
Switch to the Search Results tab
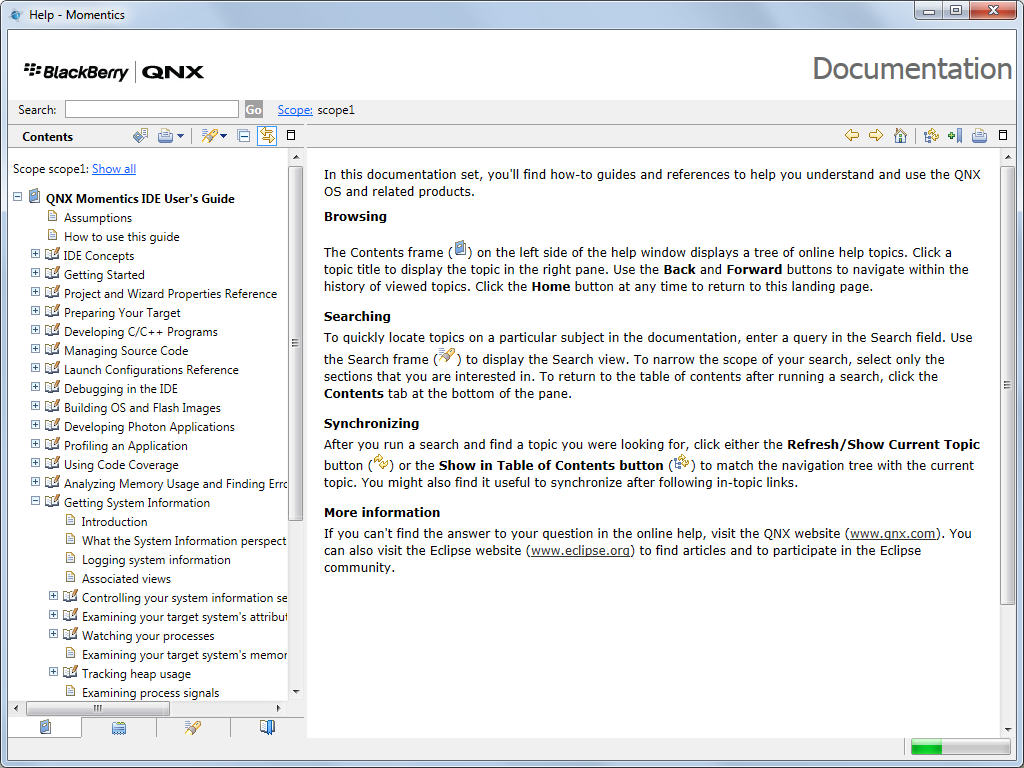pyautogui.click(x=193, y=728)
